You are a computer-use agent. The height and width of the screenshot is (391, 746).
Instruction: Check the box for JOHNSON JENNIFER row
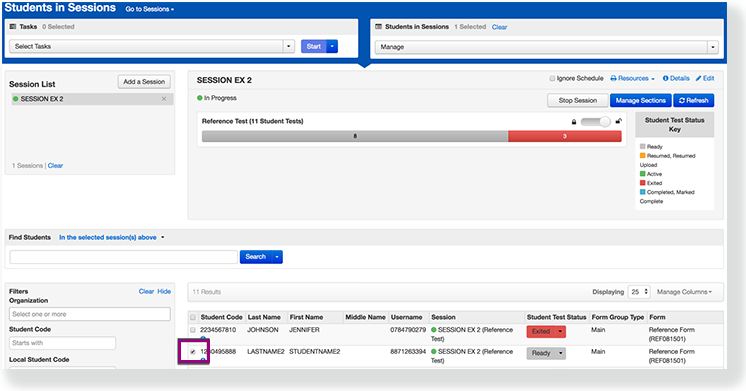(193, 330)
